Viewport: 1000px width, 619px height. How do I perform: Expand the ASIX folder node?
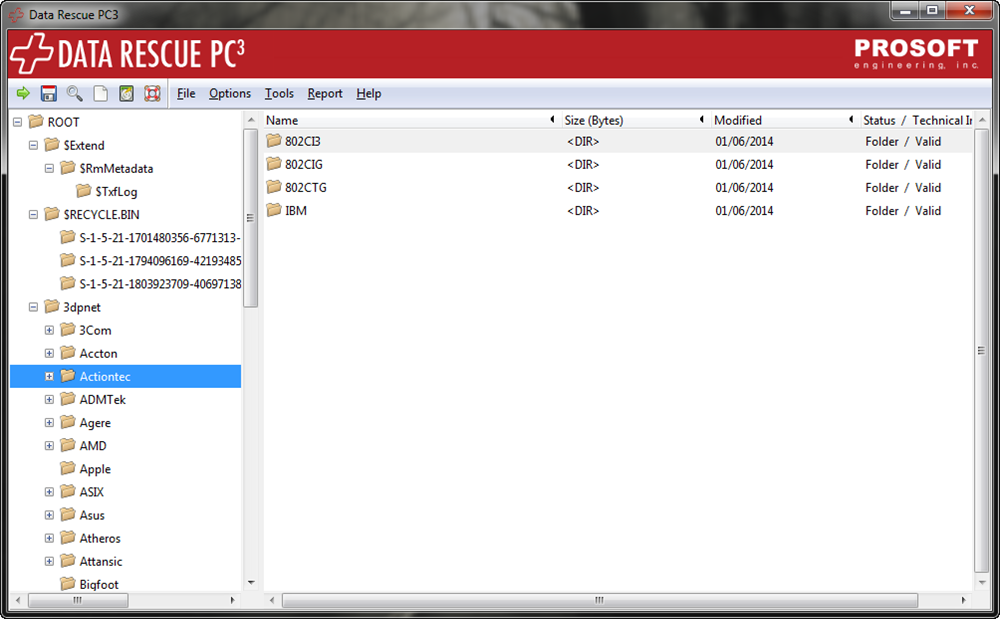pyautogui.click(x=49, y=492)
